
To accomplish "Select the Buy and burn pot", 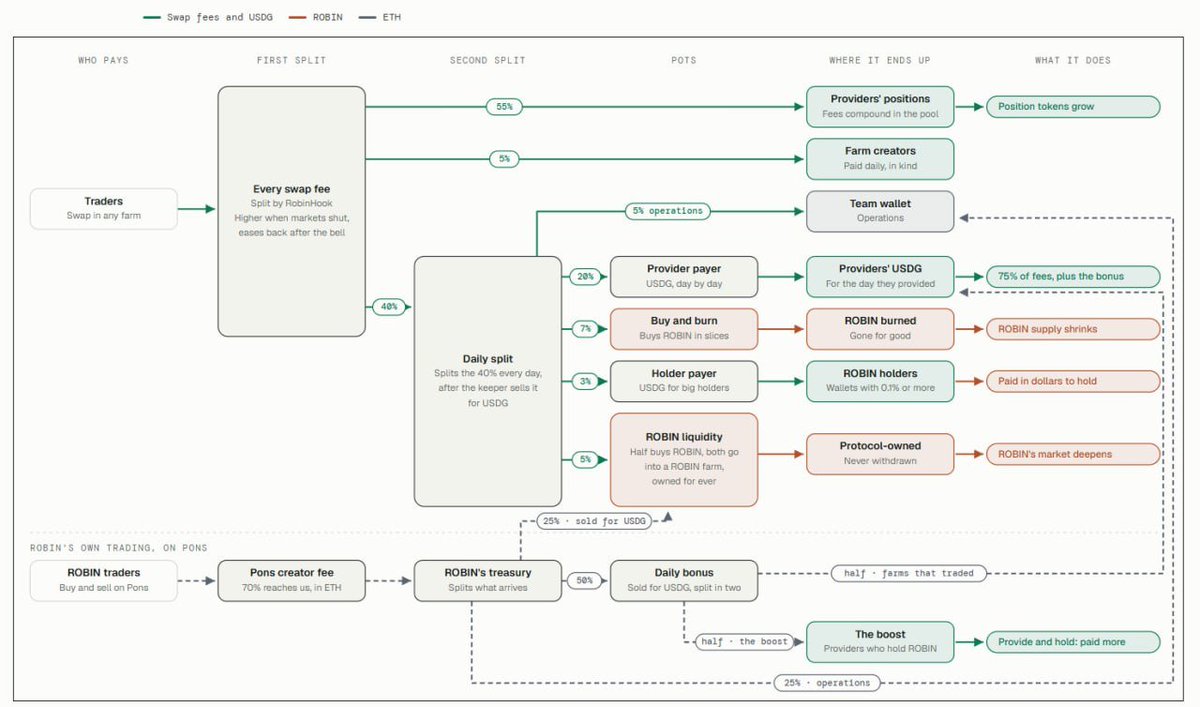I will click(684, 328).
